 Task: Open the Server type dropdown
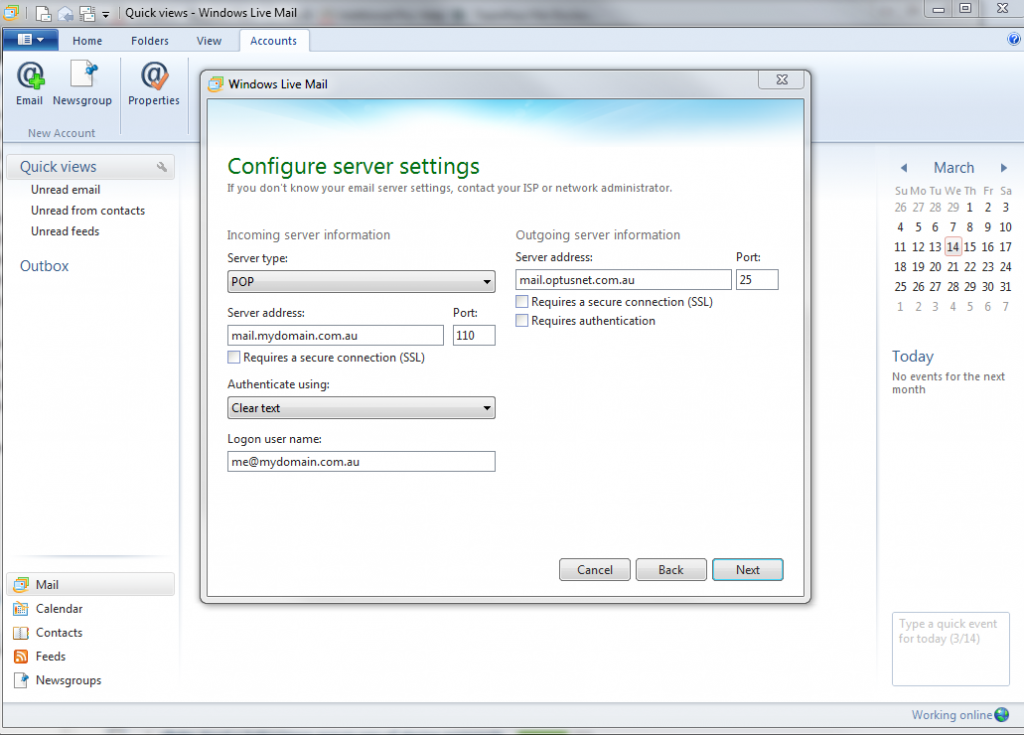point(487,281)
